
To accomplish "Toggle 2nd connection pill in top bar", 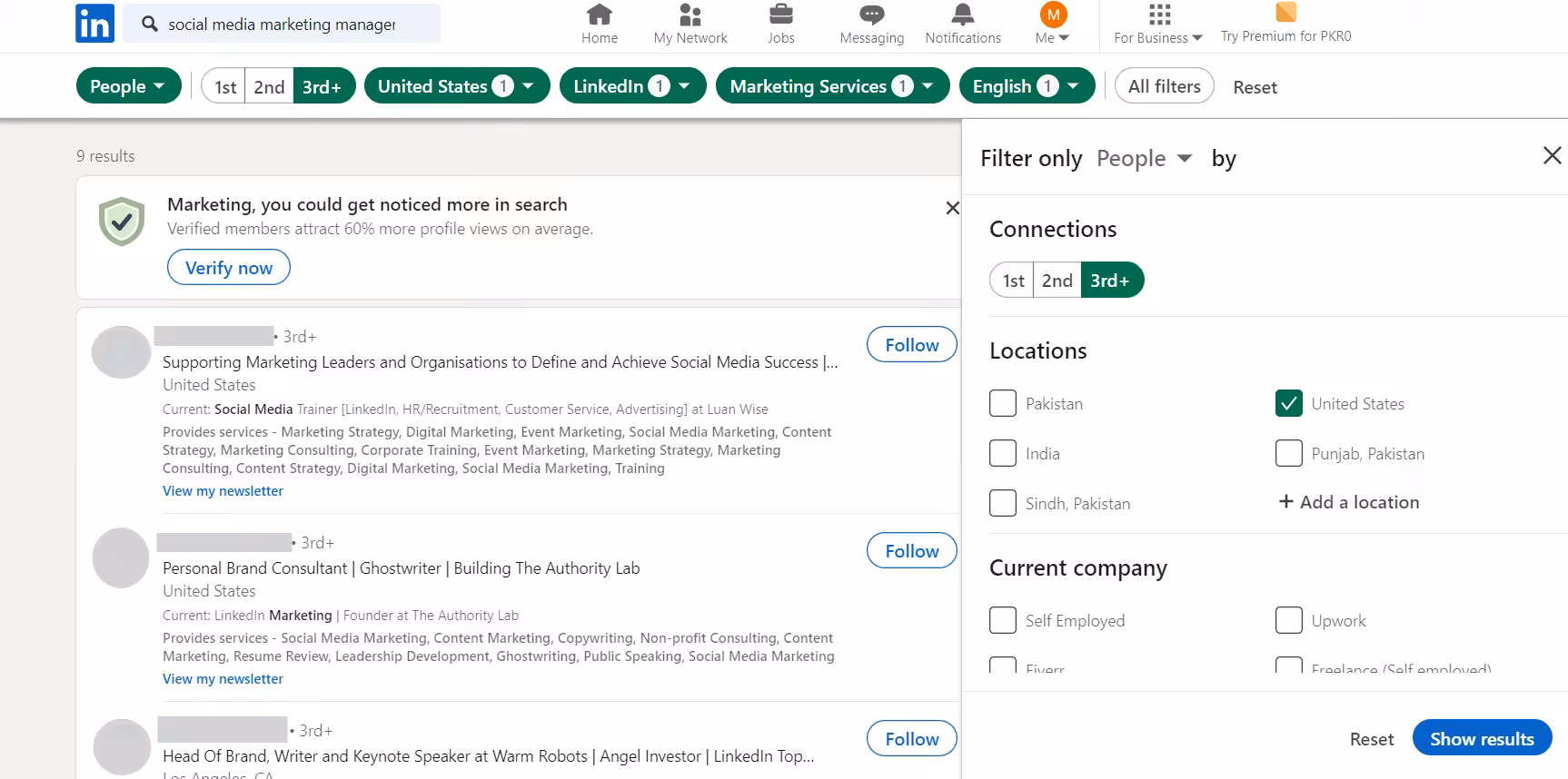I will (269, 86).
